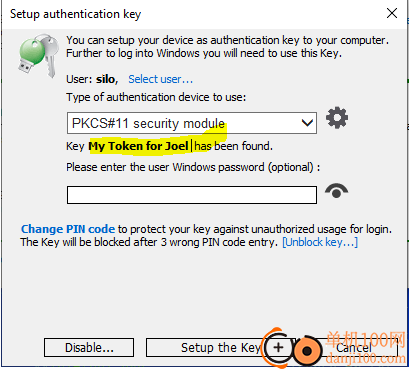
Task: Click the Type of authentication device label
Action: [156, 97]
